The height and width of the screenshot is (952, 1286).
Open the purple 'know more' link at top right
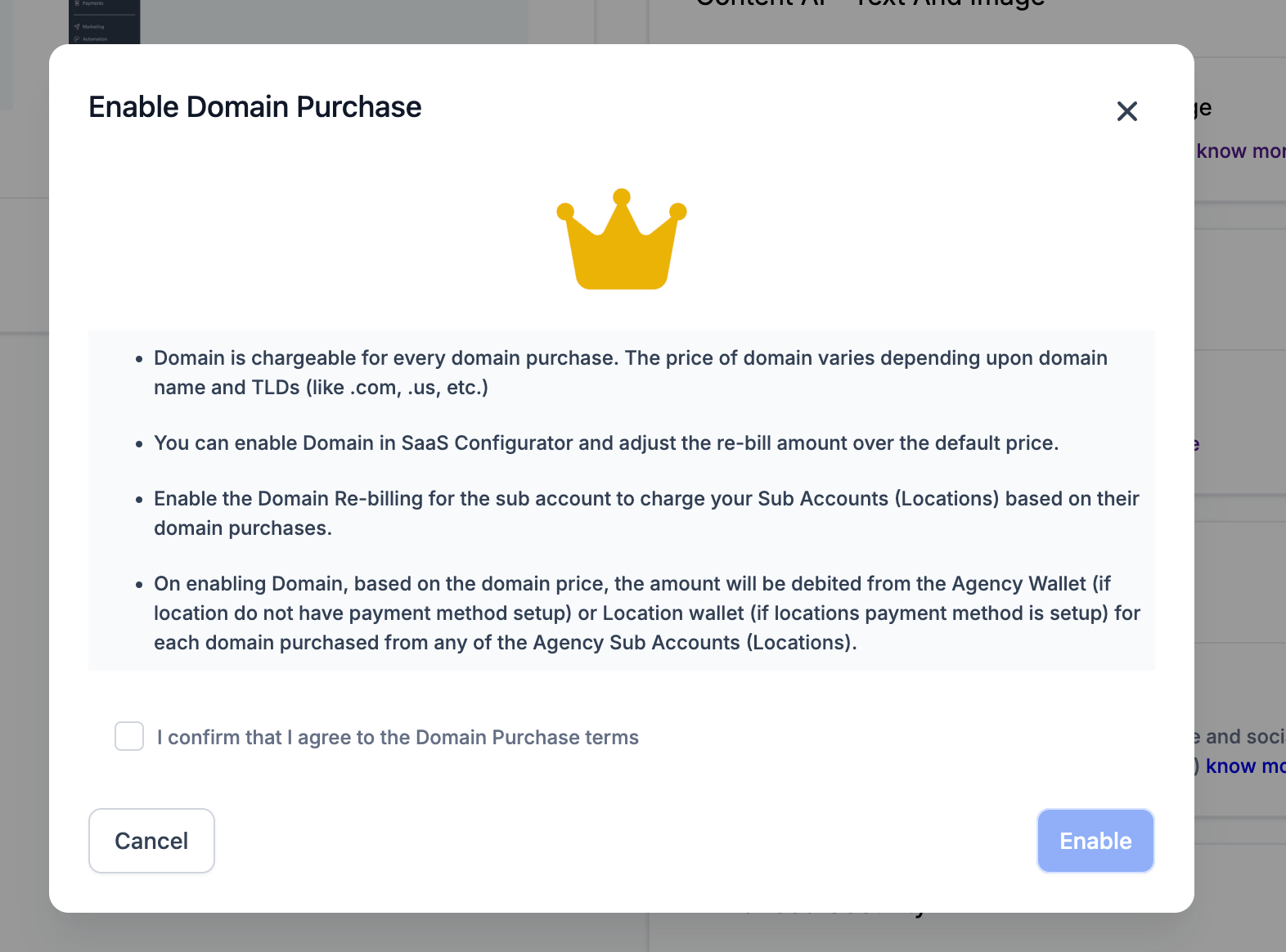tap(1240, 151)
